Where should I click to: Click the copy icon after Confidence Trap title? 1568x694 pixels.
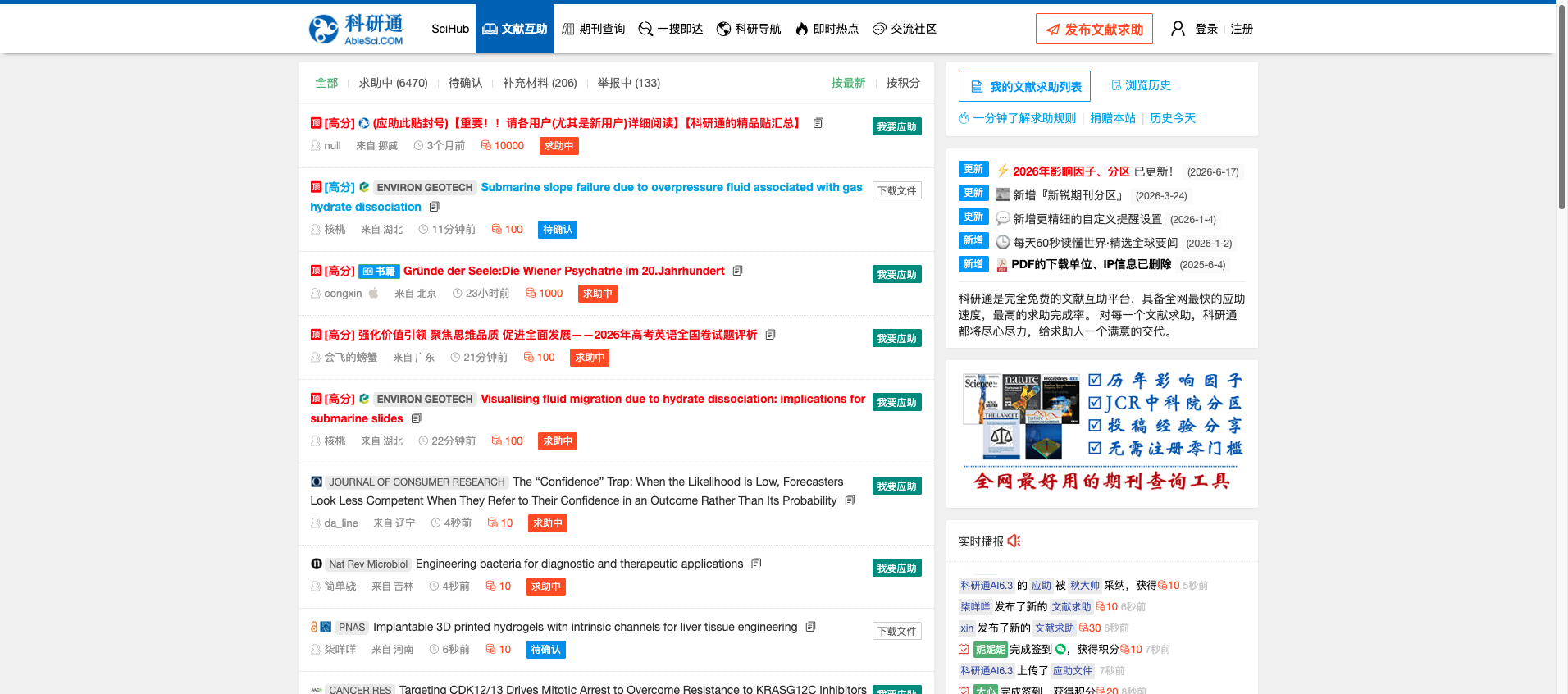pyautogui.click(x=850, y=500)
